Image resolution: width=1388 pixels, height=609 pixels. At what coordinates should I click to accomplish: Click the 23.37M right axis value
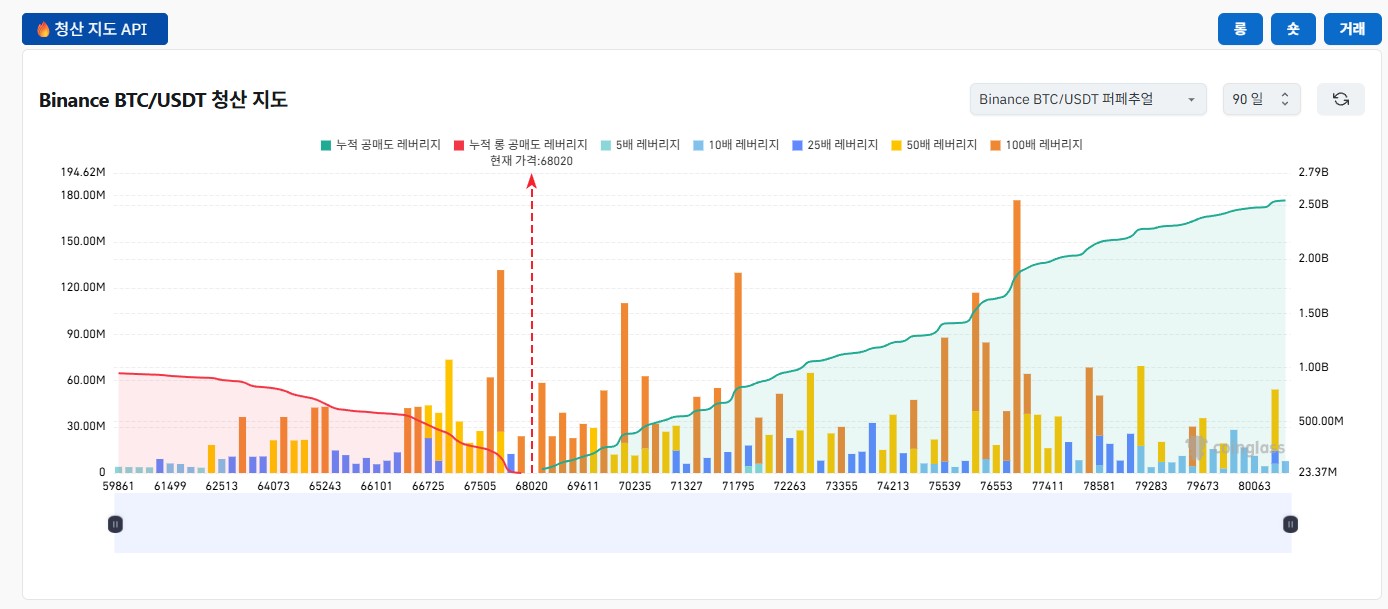click(1317, 472)
